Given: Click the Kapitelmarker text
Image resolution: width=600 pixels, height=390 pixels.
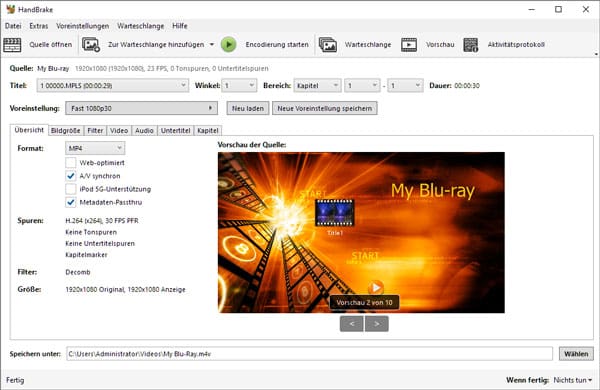Looking at the screenshot, I should tap(86, 255).
